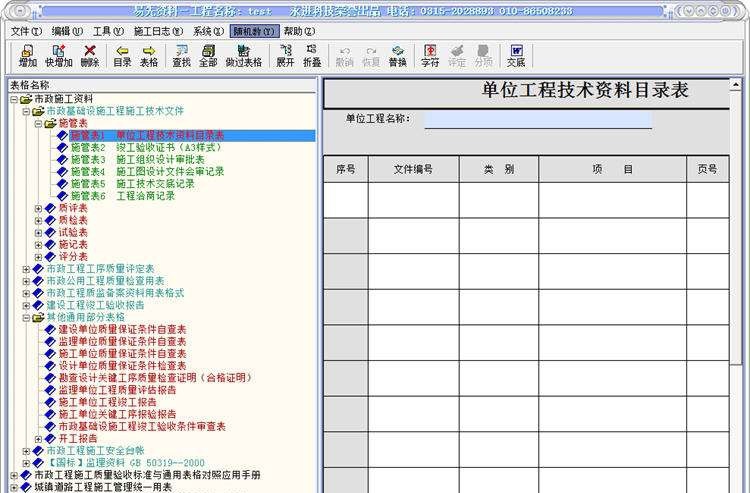
Task: Click the 文件编号 column header
Action: [x=413, y=169]
